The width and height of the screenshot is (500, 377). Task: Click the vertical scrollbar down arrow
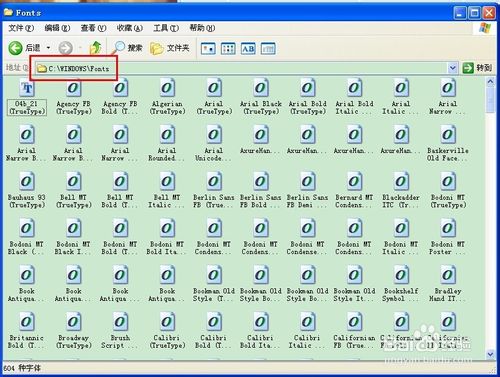coord(490,354)
